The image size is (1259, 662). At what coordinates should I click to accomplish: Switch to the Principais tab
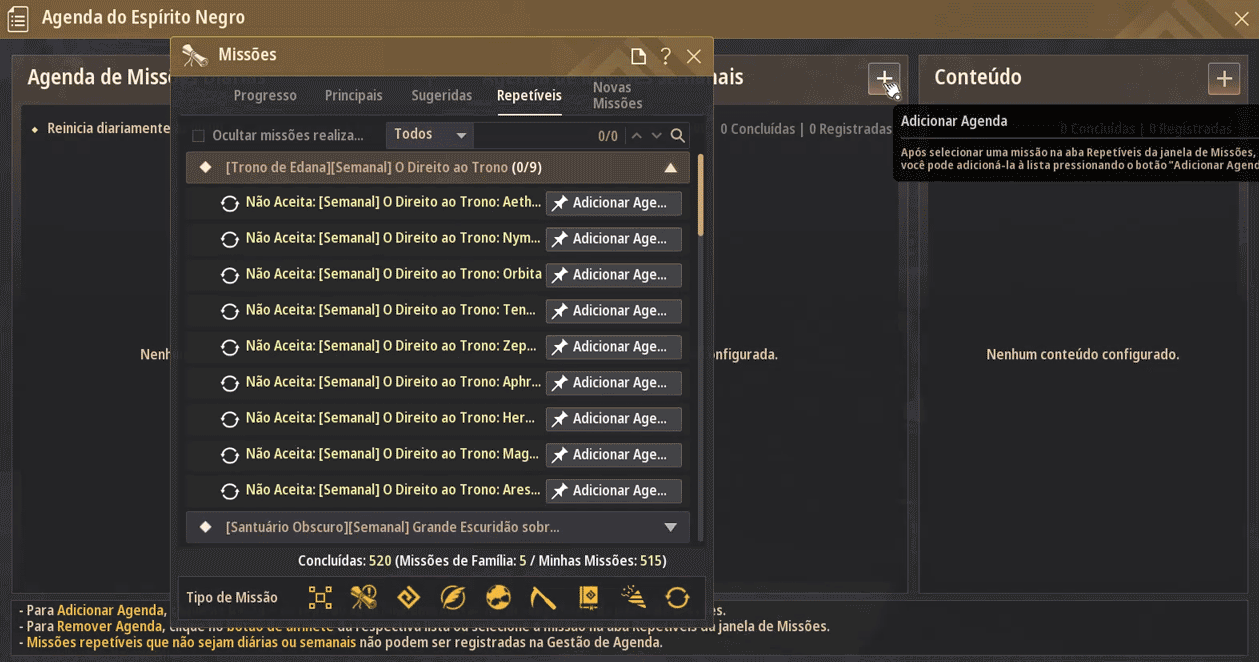click(354, 95)
